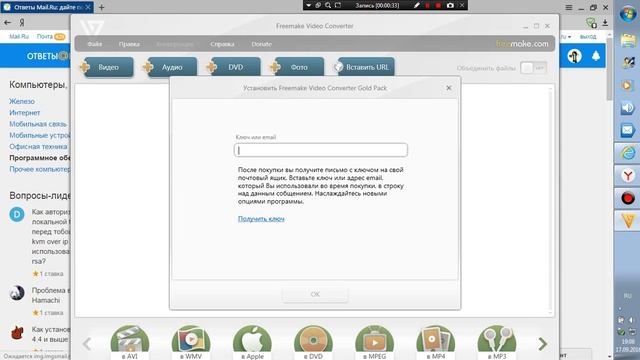Click the Windows Start orb
The width and height of the screenshot is (640, 360).
pyautogui.click(x=627, y=15)
